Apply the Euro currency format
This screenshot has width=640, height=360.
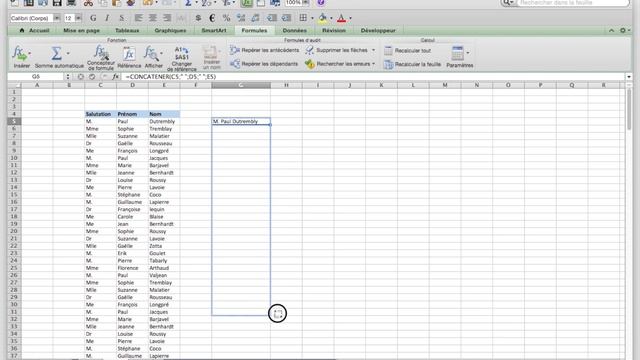point(212,18)
